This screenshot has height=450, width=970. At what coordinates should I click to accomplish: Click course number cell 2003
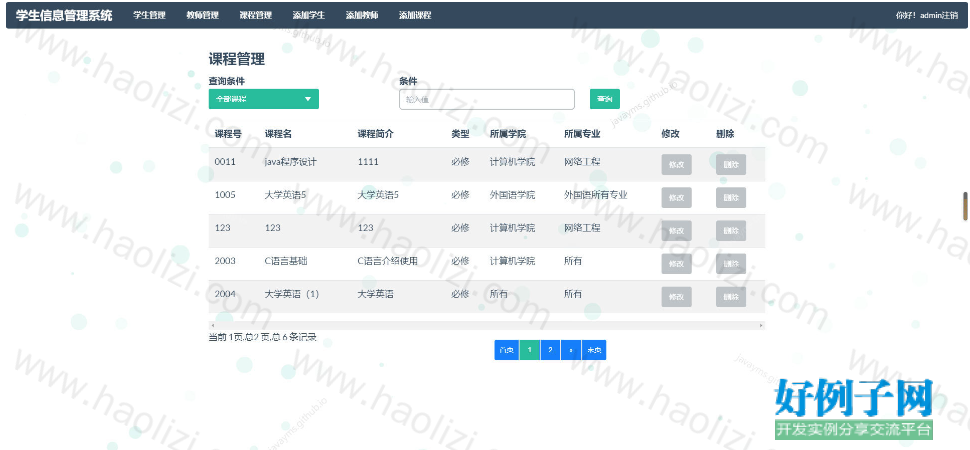coord(225,261)
